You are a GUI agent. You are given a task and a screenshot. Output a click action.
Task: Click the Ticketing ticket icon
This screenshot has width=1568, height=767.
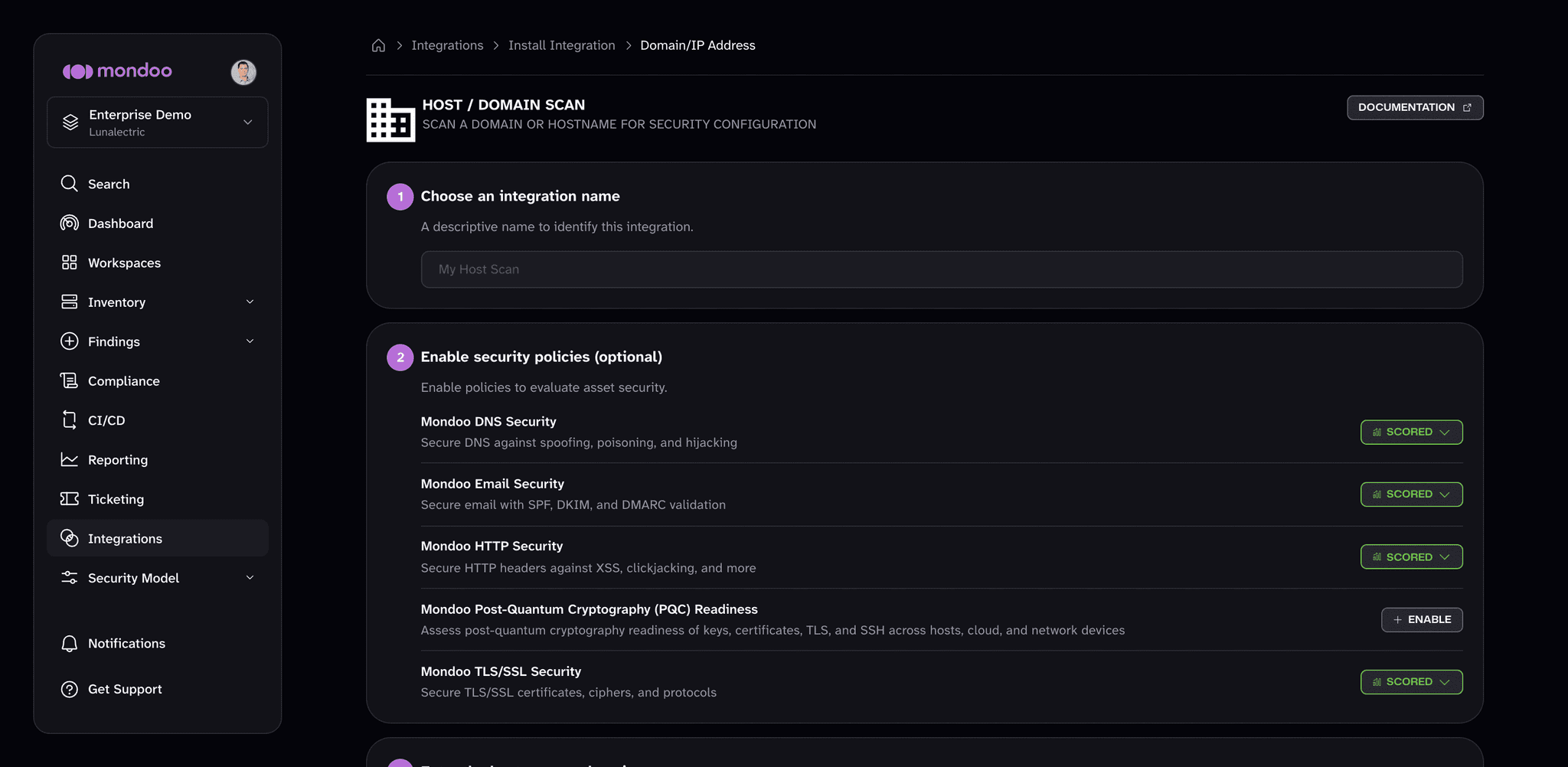click(70, 499)
